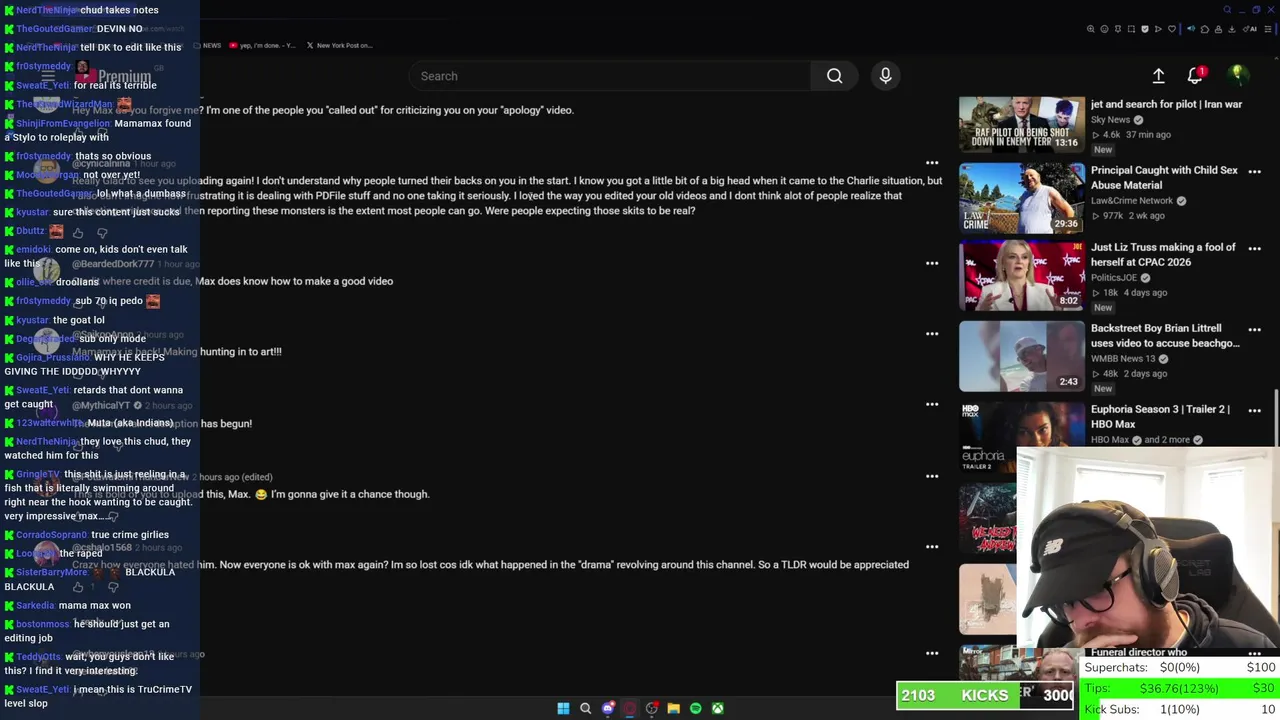Open the Principal Caught video's more menu
The width and height of the screenshot is (1280, 720).
(1254, 171)
